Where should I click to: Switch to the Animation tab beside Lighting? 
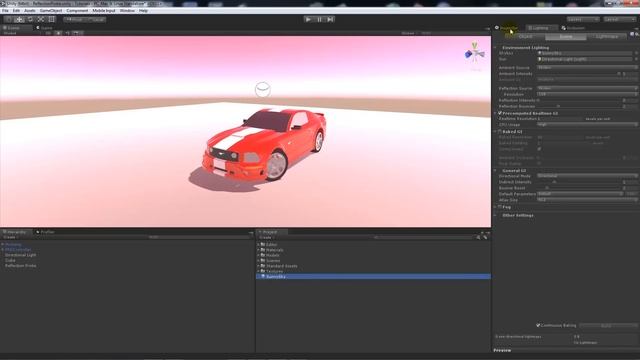point(573,28)
